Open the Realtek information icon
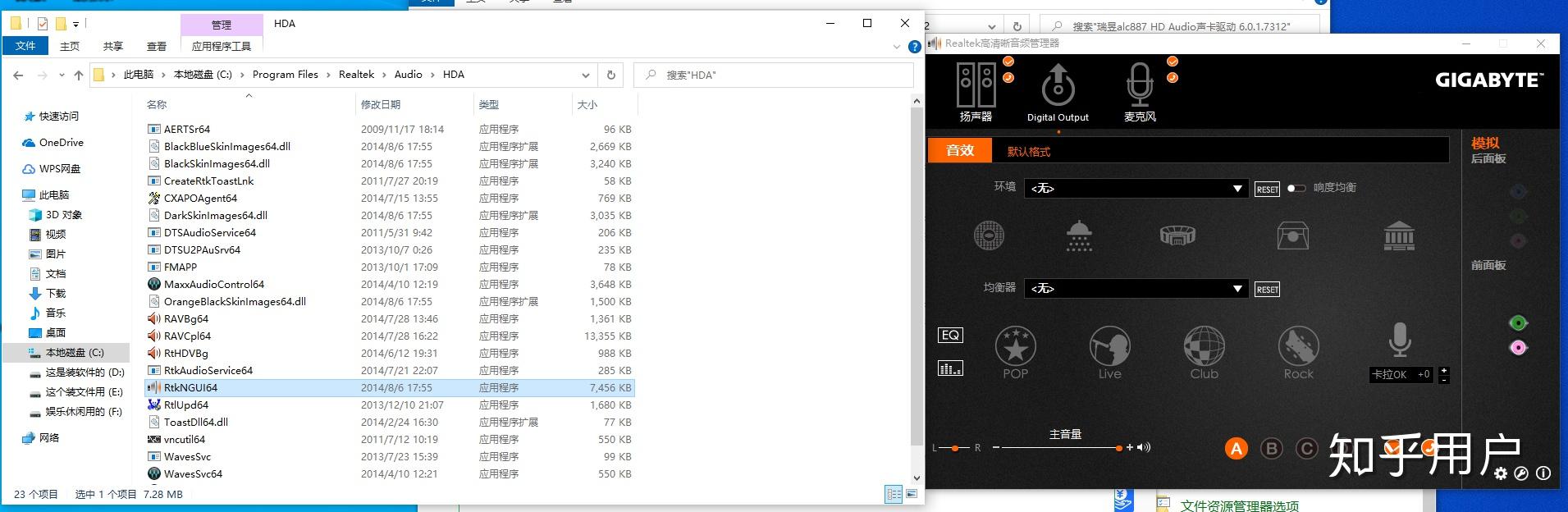Screen dimensions: 1568x512 [x=1543, y=473]
